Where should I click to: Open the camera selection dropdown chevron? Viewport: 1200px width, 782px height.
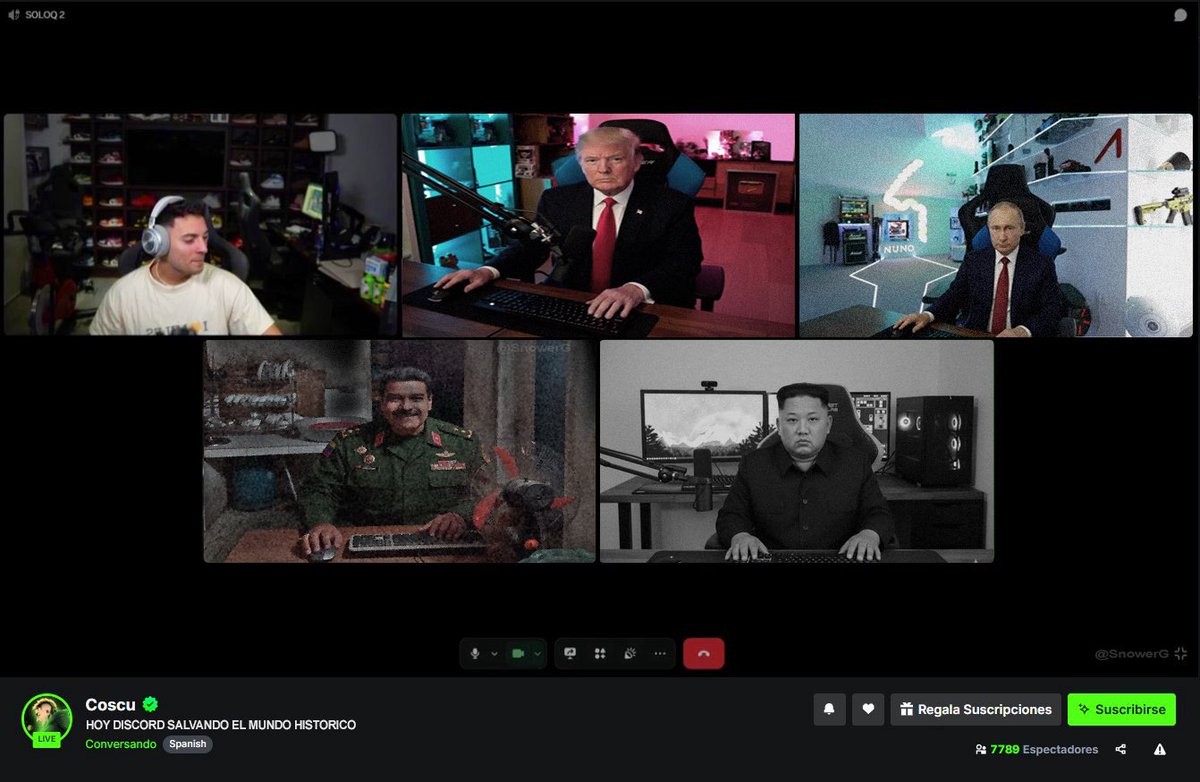[x=537, y=654]
